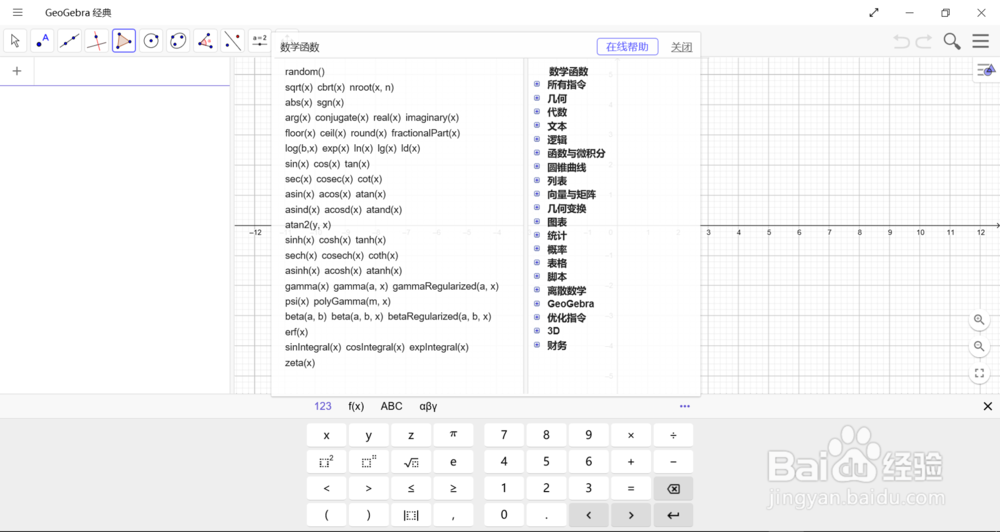Viewport: 1000px width, 532px height.
Task: Click the algebra input field
Action: tap(132, 71)
